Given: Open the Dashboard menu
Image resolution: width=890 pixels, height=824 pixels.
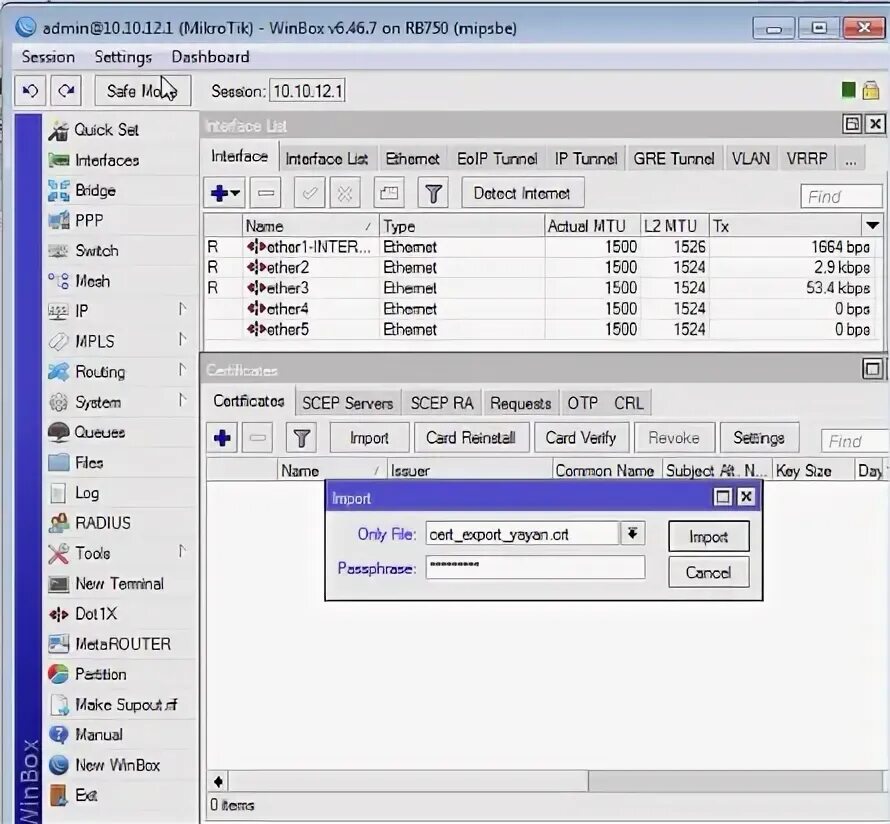Looking at the screenshot, I should 210,57.
